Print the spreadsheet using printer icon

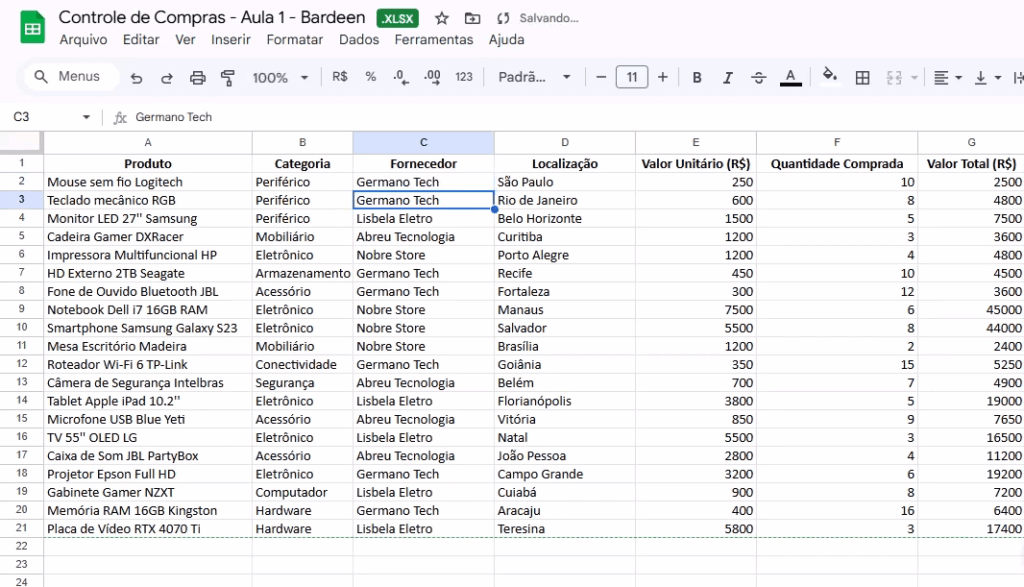click(197, 78)
